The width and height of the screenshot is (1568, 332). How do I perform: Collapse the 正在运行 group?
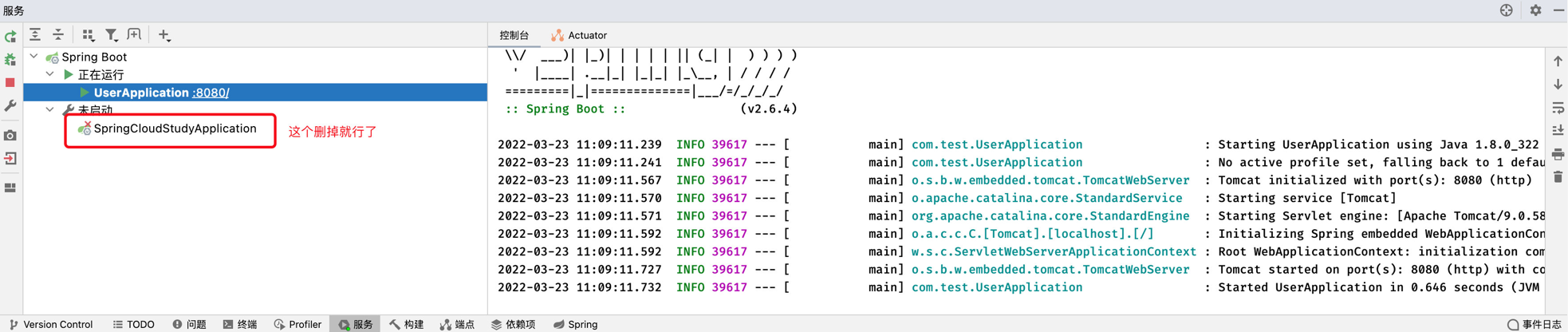tap(49, 74)
